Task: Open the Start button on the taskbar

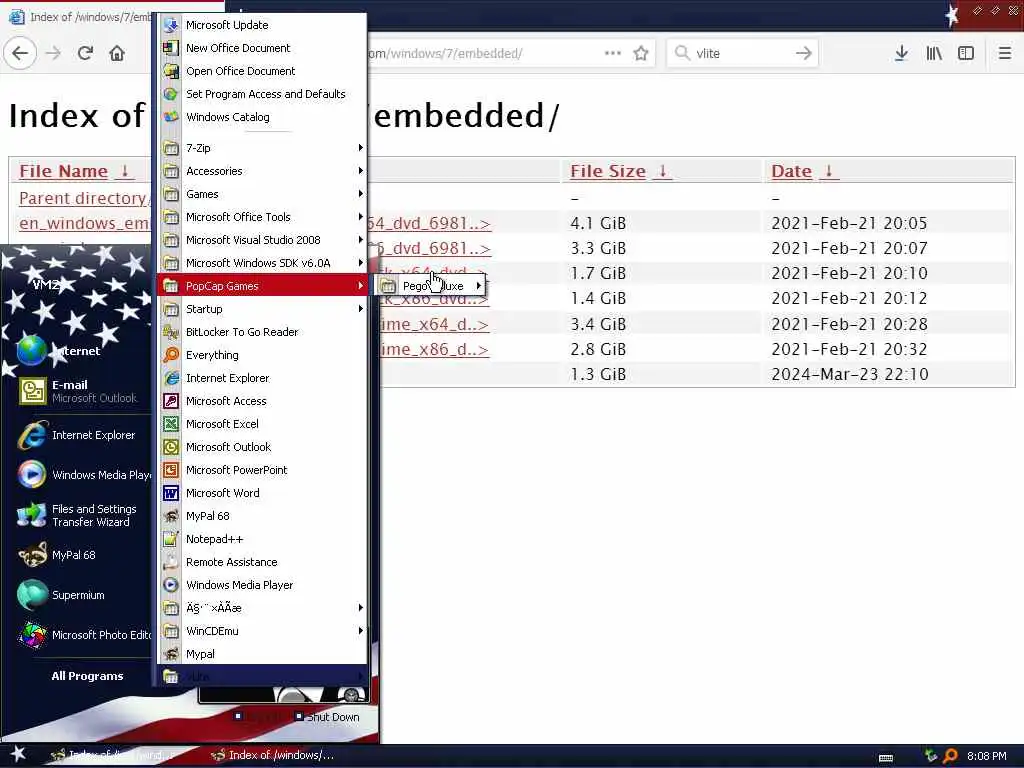Action: (x=18, y=755)
